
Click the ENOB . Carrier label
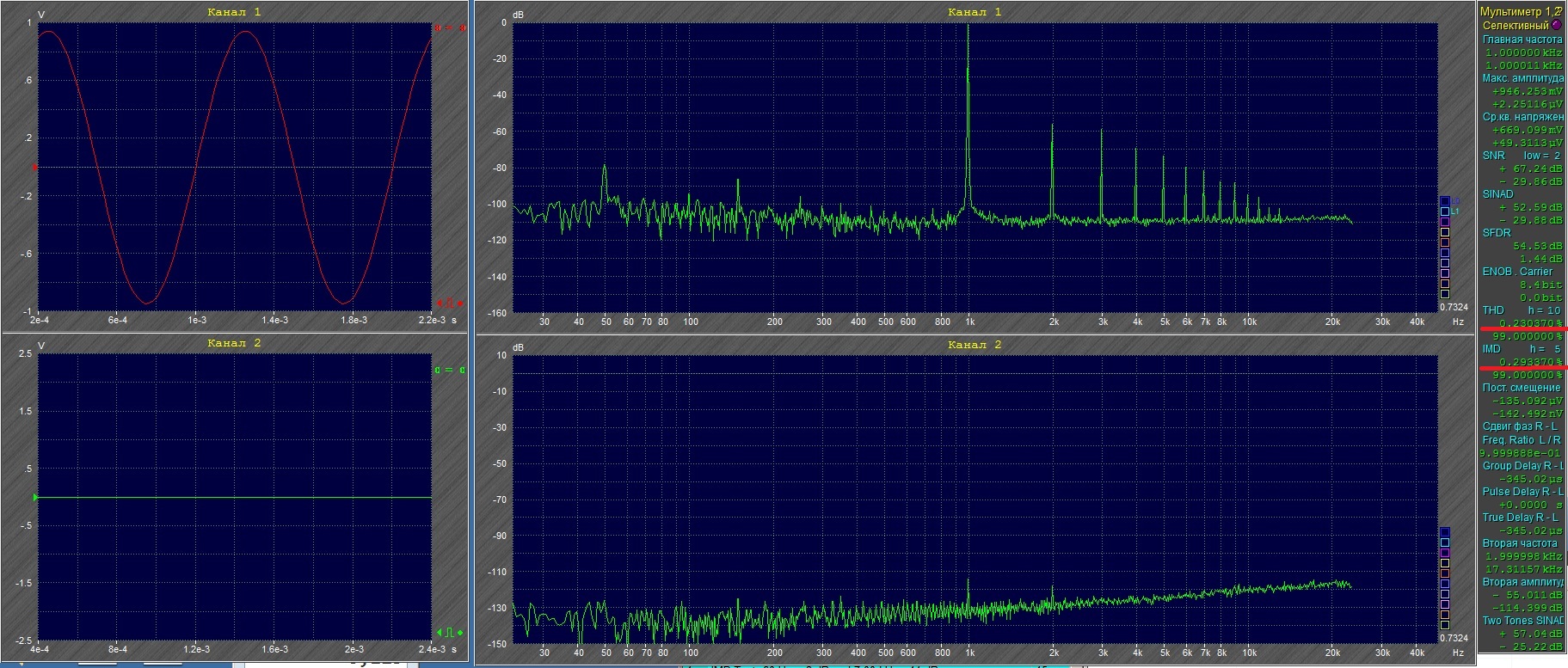pos(1517,272)
